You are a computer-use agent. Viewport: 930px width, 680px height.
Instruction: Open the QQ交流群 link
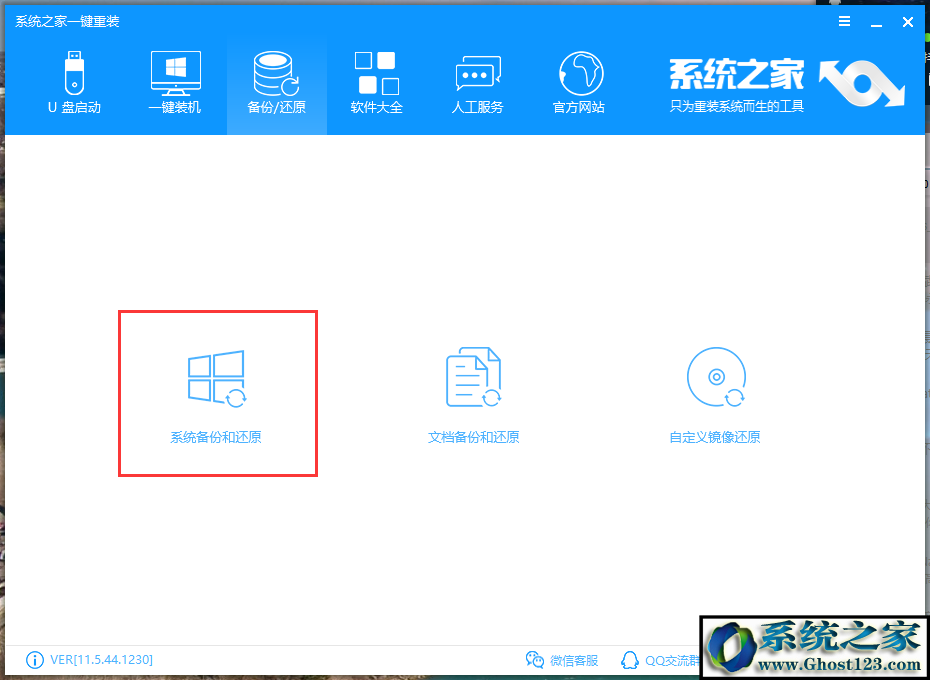[671, 660]
